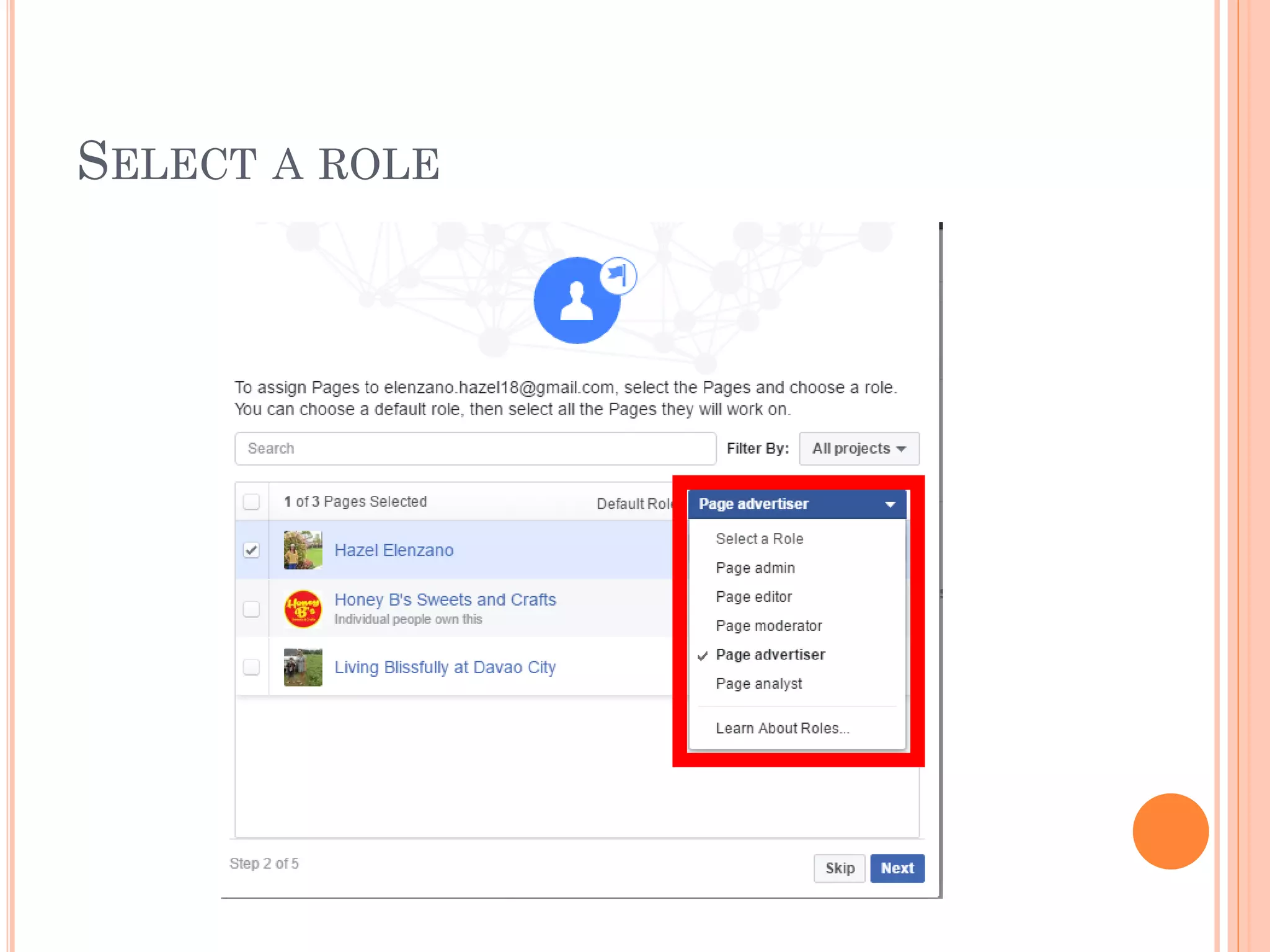Select the Page admin role
The height and width of the screenshot is (952, 1270).
tap(755, 568)
